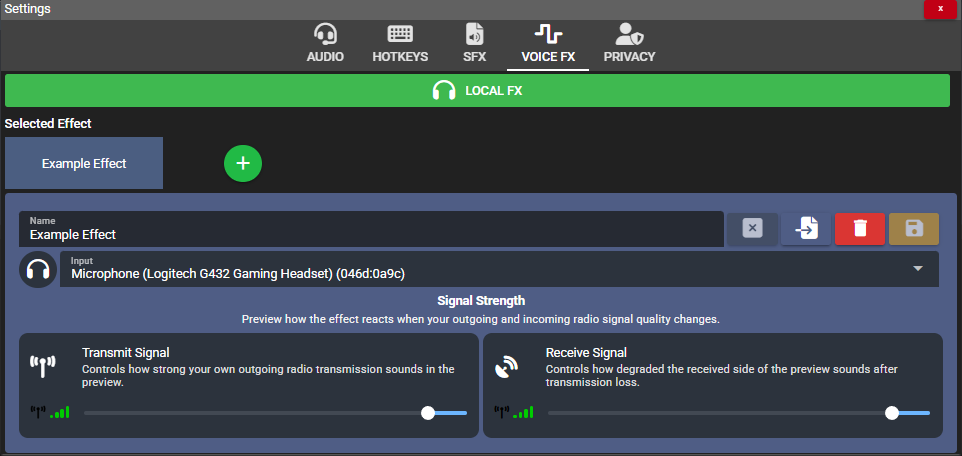
Task: Click the effect Name text field
Action: point(370,230)
